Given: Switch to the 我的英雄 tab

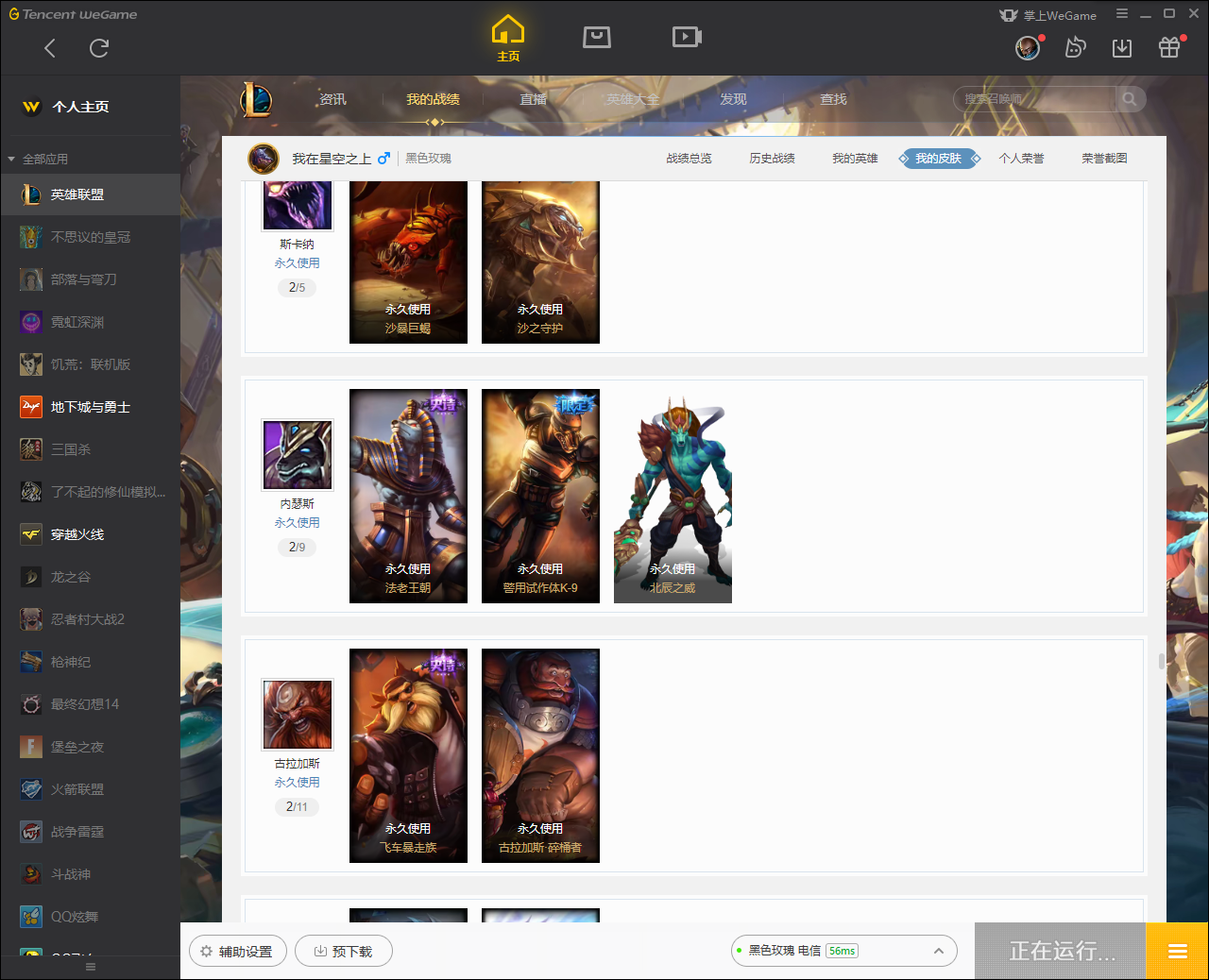Looking at the screenshot, I should pos(856,159).
